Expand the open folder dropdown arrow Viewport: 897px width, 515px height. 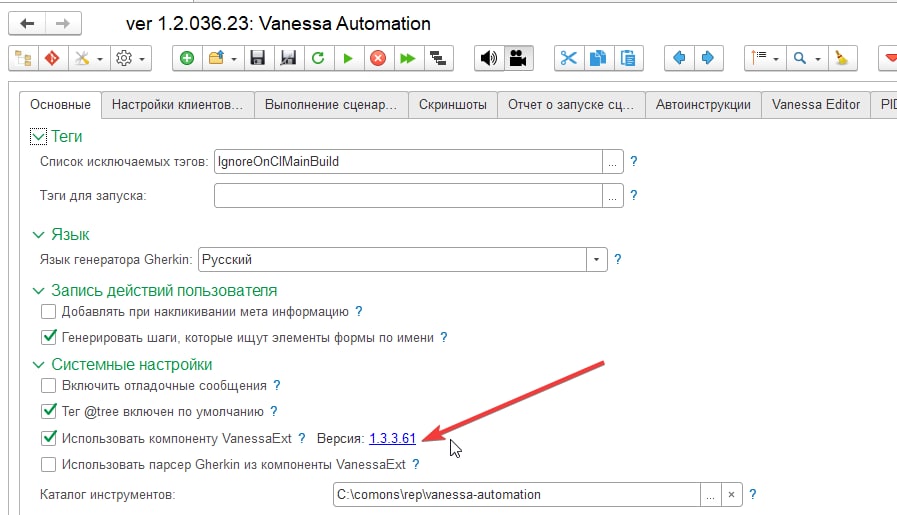234,59
